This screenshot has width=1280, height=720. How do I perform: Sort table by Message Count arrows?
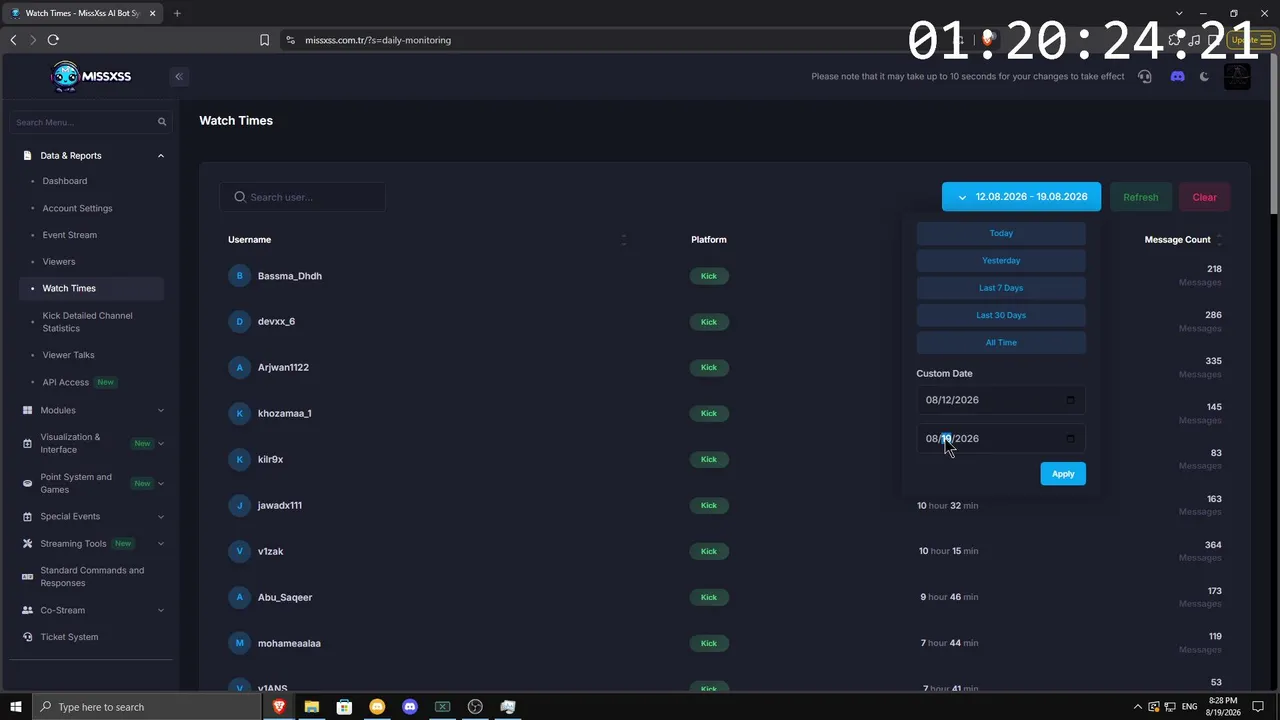tap(1218, 240)
